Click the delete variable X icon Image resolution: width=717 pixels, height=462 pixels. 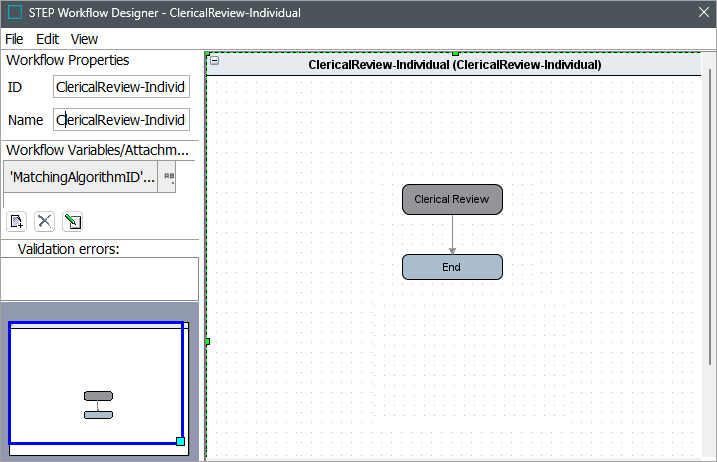(x=44, y=221)
